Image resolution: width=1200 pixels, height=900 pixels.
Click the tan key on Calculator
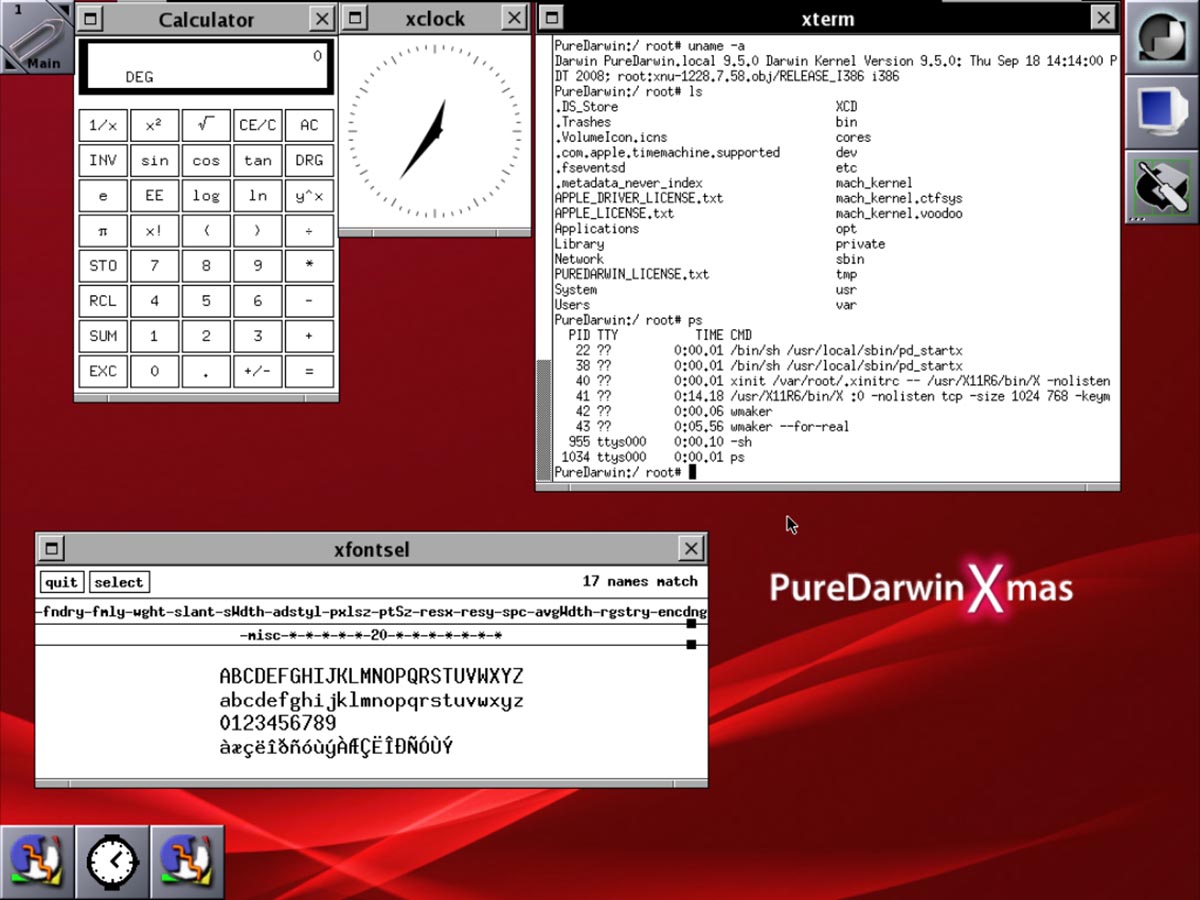pyautogui.click(x=257, y=160)
